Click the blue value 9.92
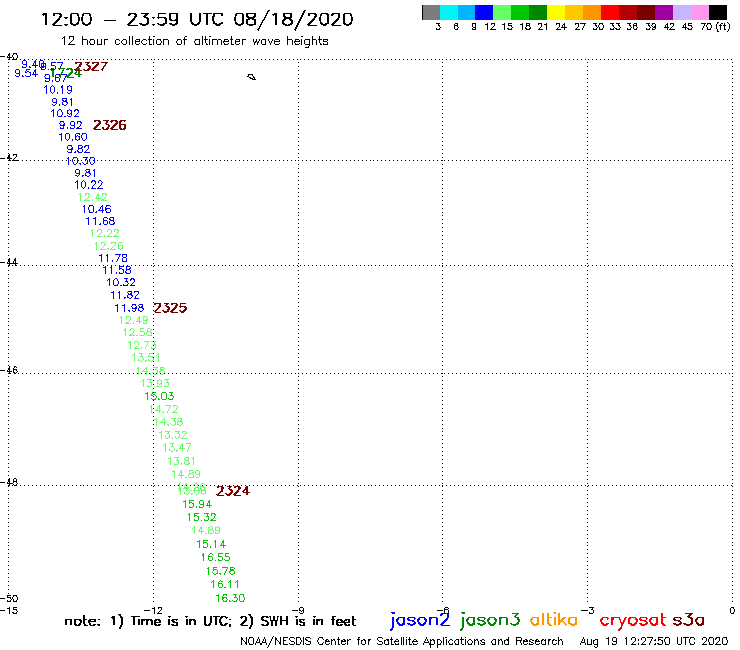 coord(71,126)
